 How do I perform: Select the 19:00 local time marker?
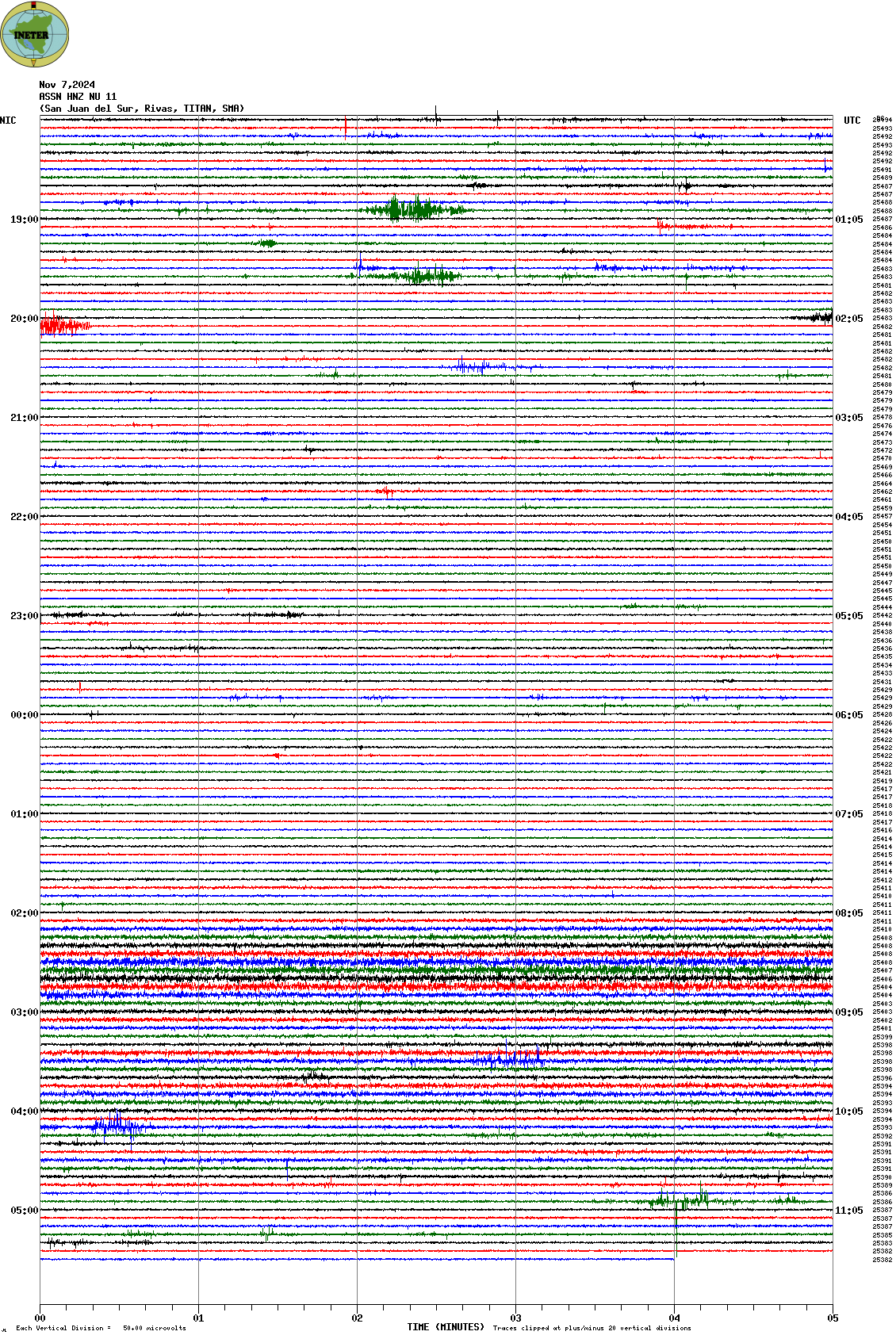24,220
